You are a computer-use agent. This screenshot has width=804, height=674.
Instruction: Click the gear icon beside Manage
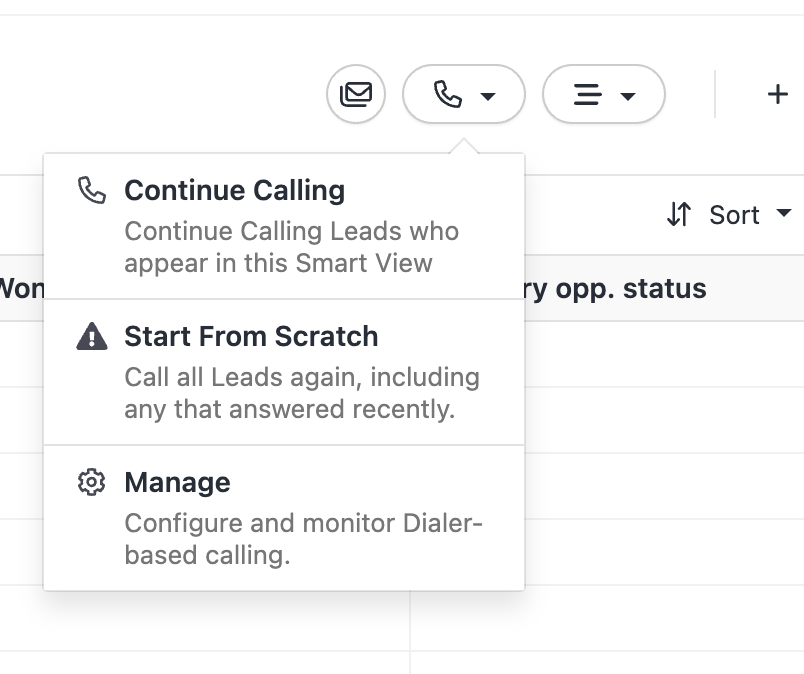(92, 483)
